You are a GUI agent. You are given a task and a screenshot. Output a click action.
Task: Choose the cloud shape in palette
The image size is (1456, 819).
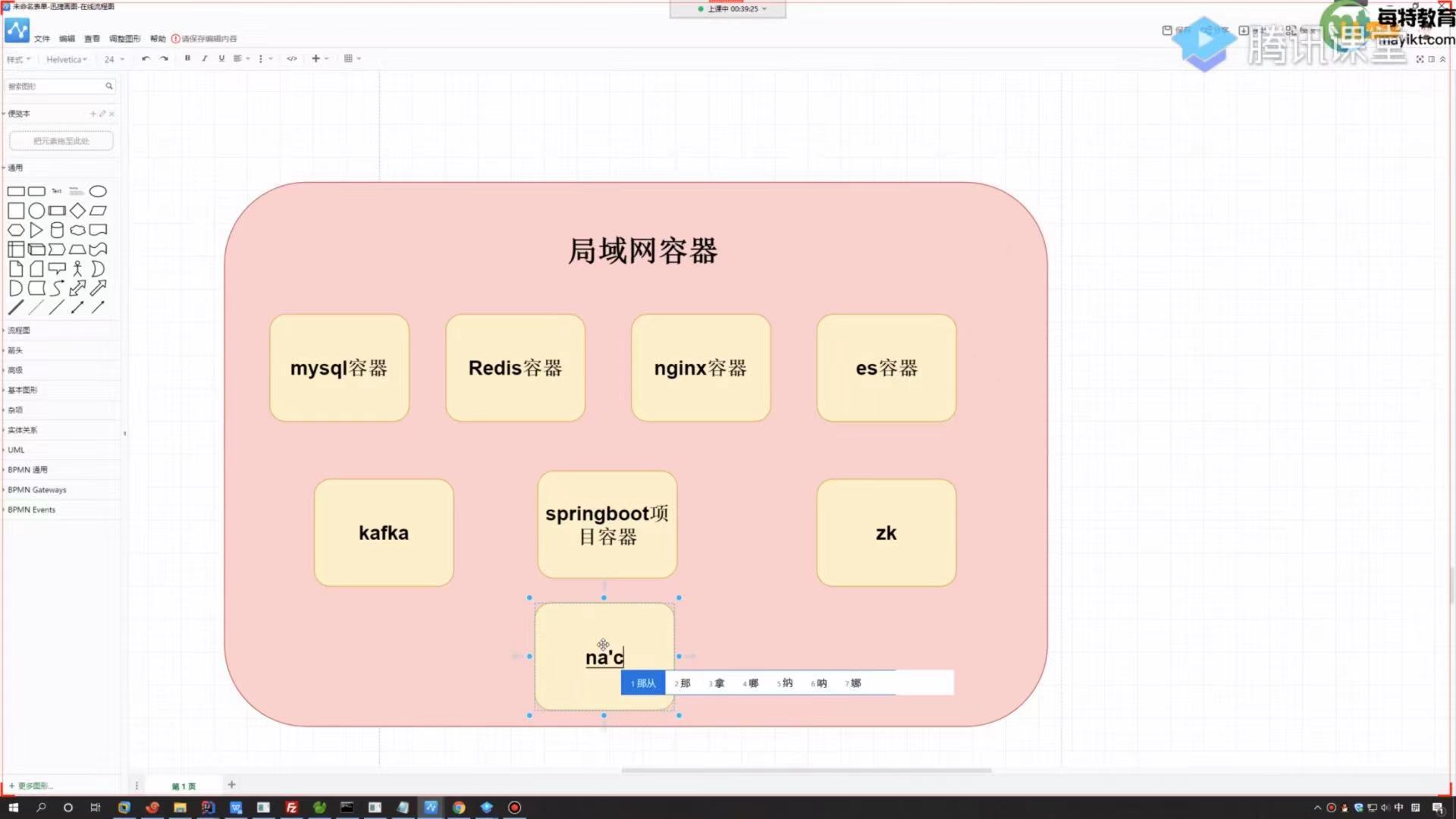click(77, 231)
